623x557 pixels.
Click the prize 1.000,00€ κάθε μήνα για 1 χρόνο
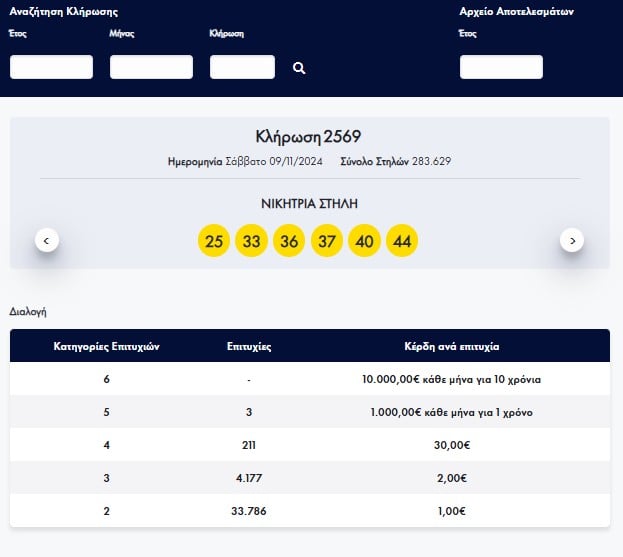tap(451, 412)
